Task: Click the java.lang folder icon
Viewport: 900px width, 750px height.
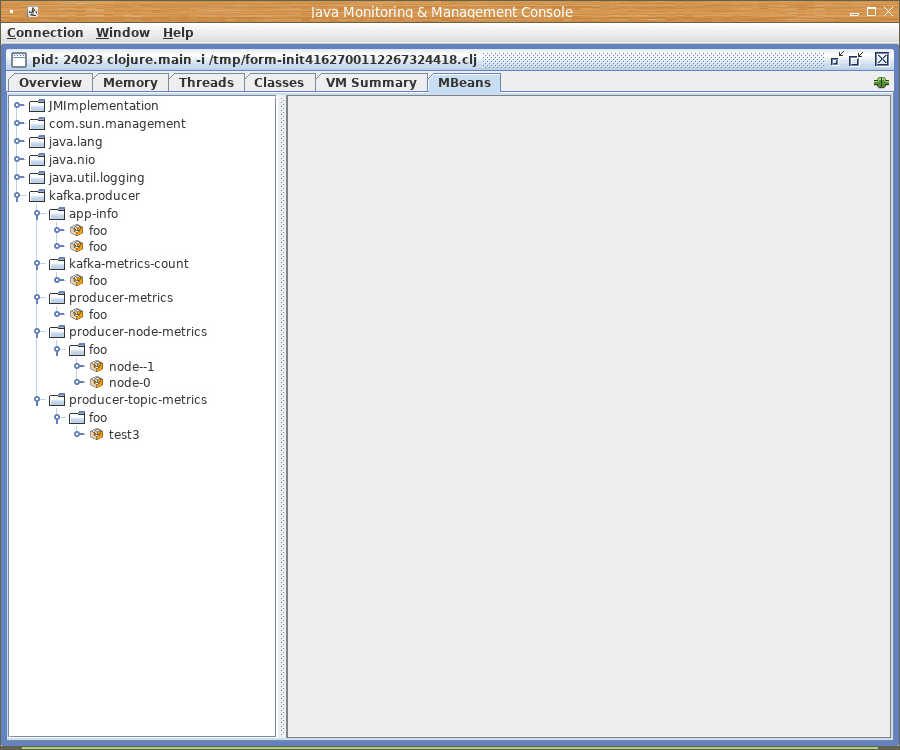Action: tap(37, 142)
